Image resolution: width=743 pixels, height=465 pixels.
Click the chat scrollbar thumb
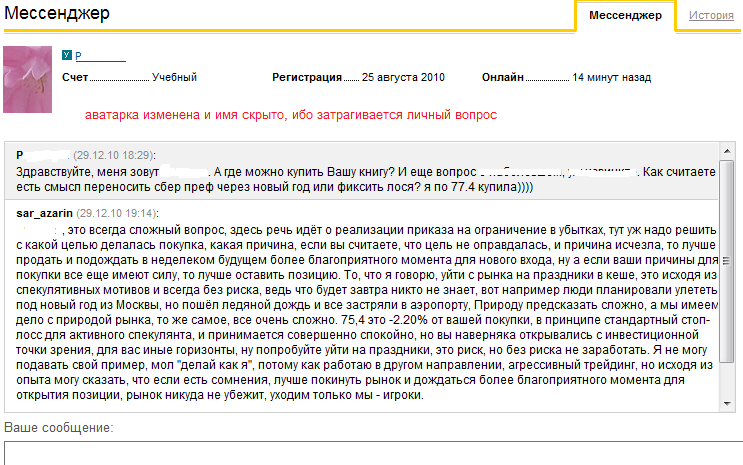(x=727, y=261)
